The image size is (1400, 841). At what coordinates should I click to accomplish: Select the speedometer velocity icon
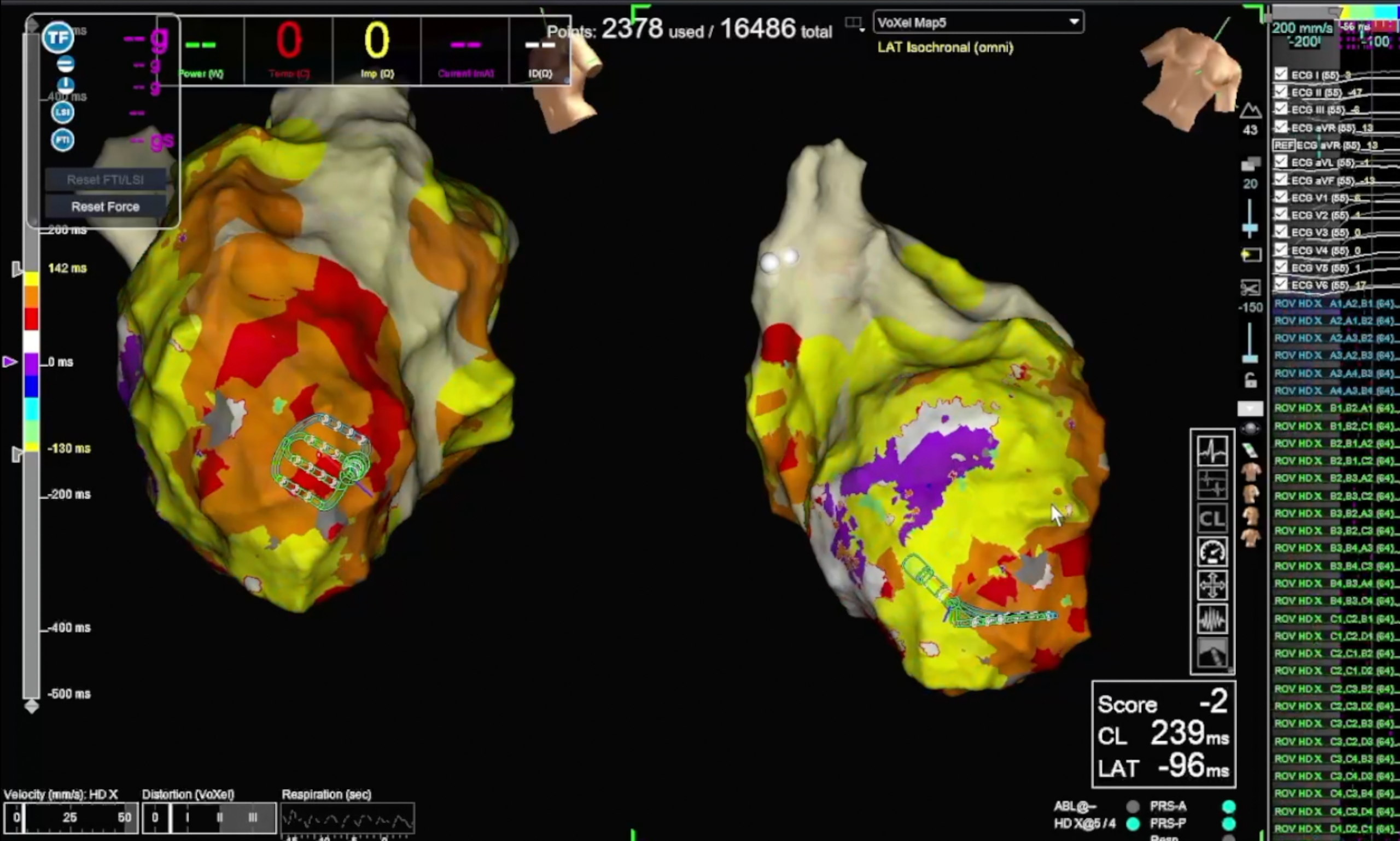coord(1212,551)
